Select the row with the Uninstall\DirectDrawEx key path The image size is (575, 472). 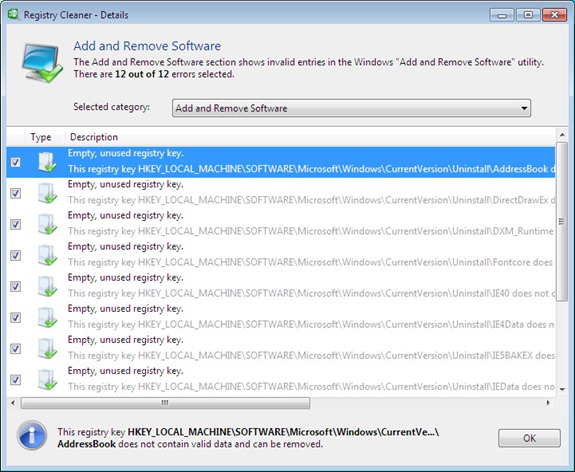pyautogui.click(x=281, y=193)
